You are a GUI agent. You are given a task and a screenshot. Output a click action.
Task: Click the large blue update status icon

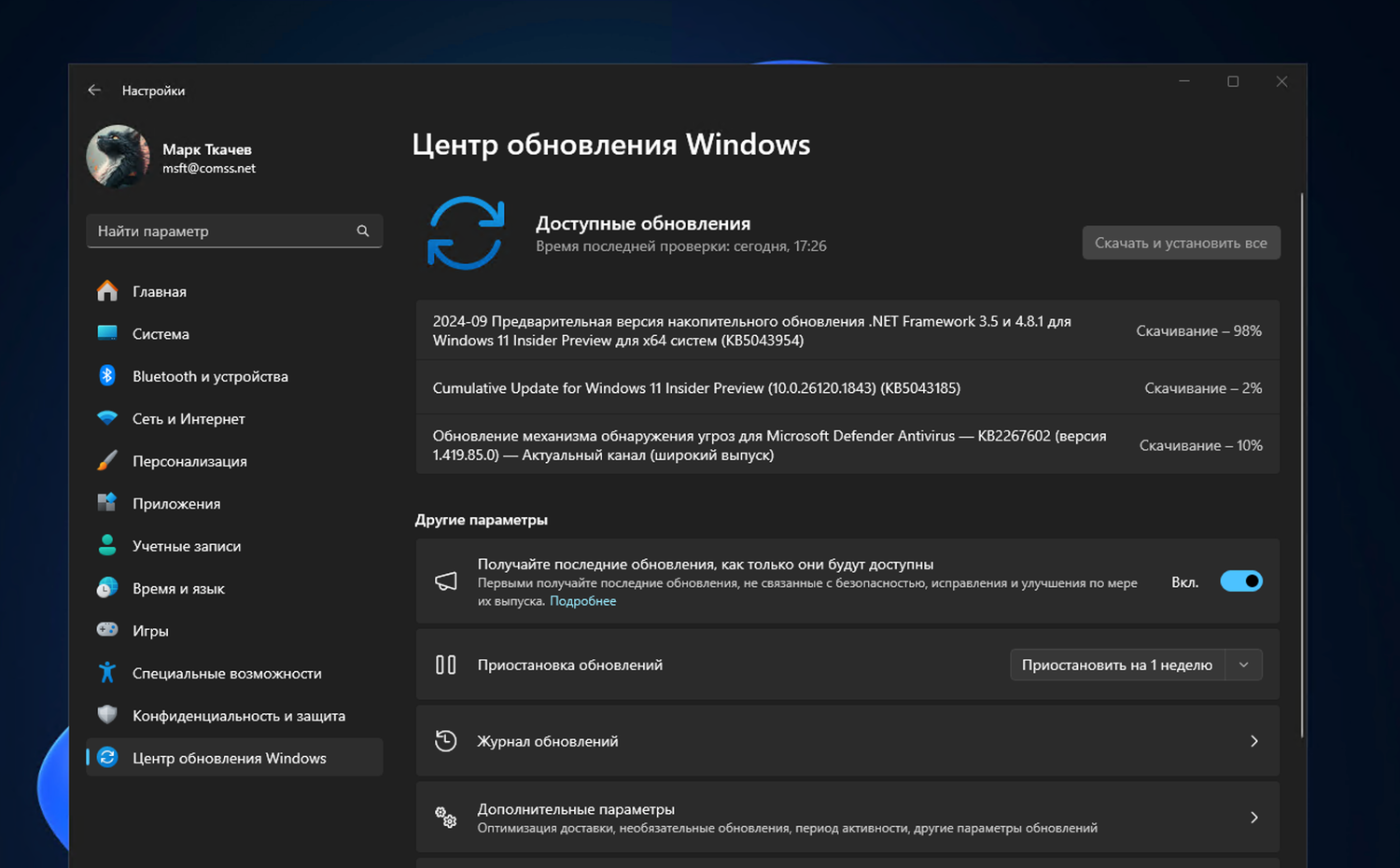click(466, 232)
